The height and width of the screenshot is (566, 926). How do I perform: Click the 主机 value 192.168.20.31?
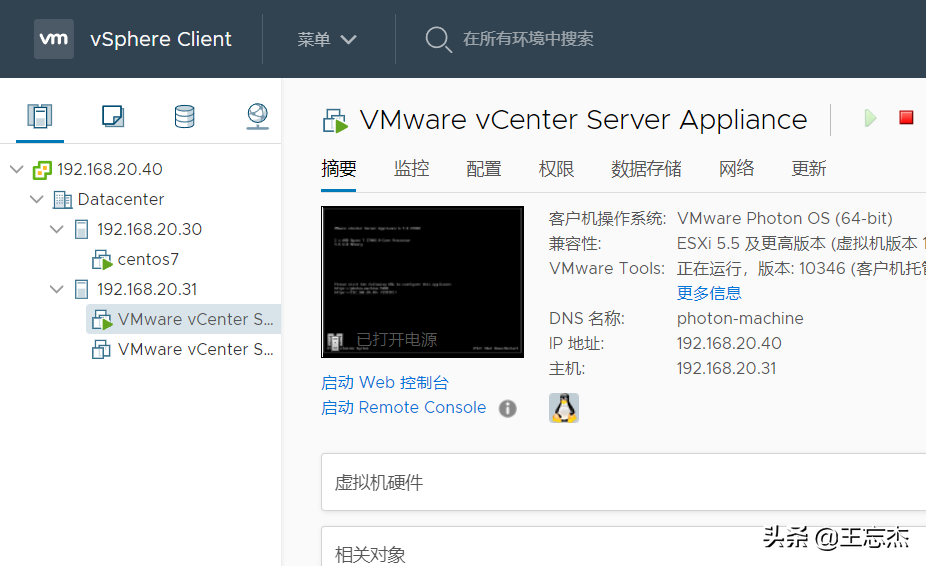pos(726,369)
